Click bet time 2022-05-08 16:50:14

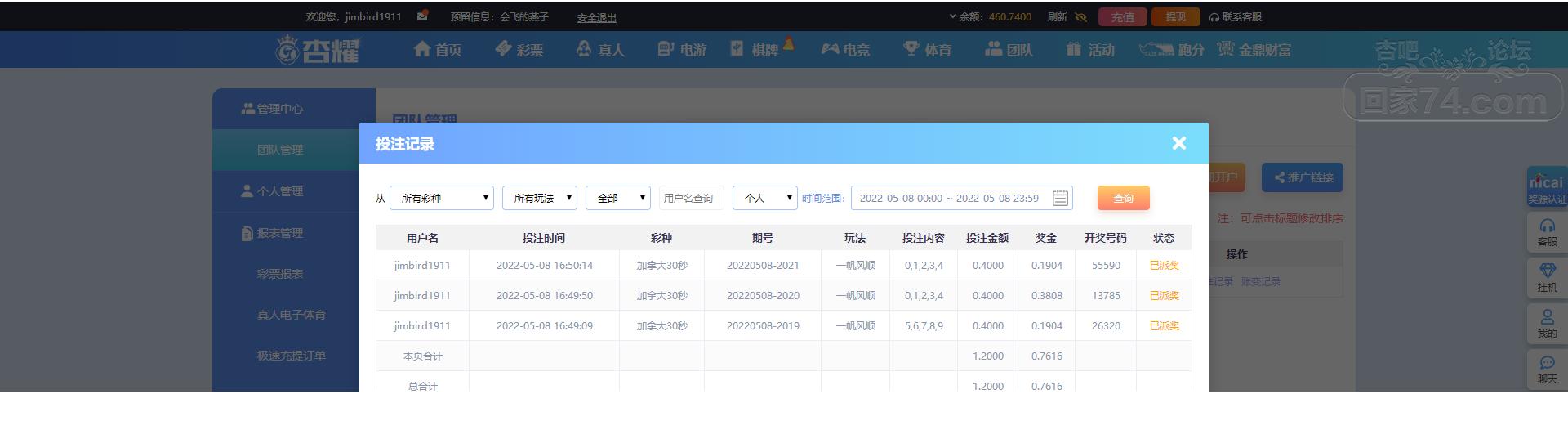click(545, 266)
